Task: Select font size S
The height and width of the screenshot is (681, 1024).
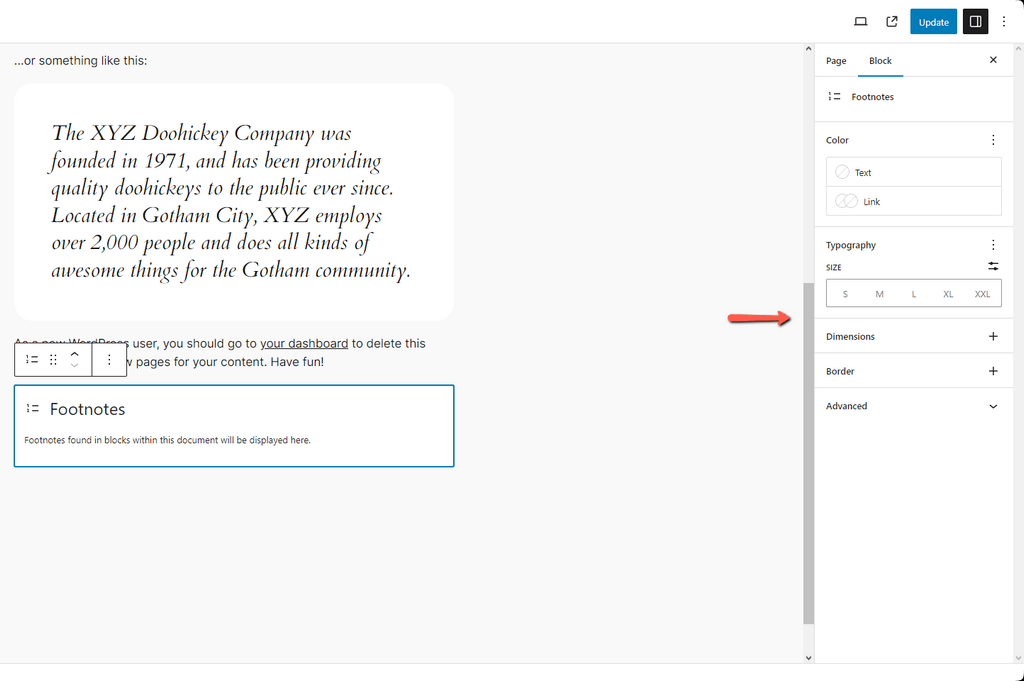Action: (x=845, y=294)
